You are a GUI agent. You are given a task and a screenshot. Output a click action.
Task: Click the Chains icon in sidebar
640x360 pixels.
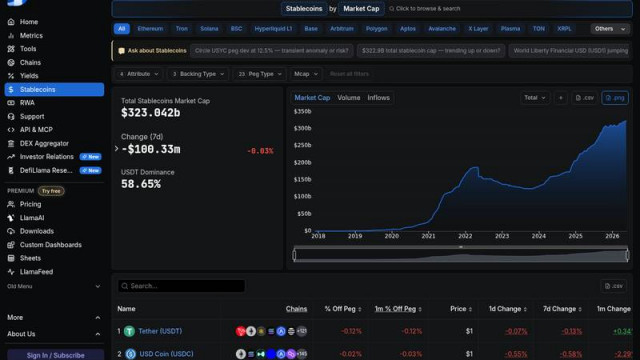coord(11,62)
